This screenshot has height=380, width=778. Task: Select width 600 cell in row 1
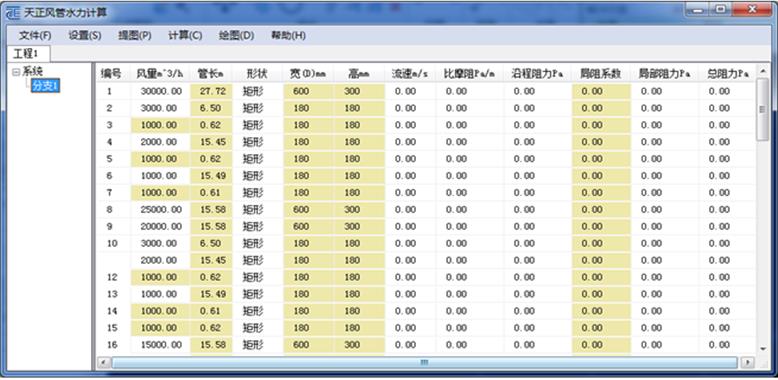point(308,91)
